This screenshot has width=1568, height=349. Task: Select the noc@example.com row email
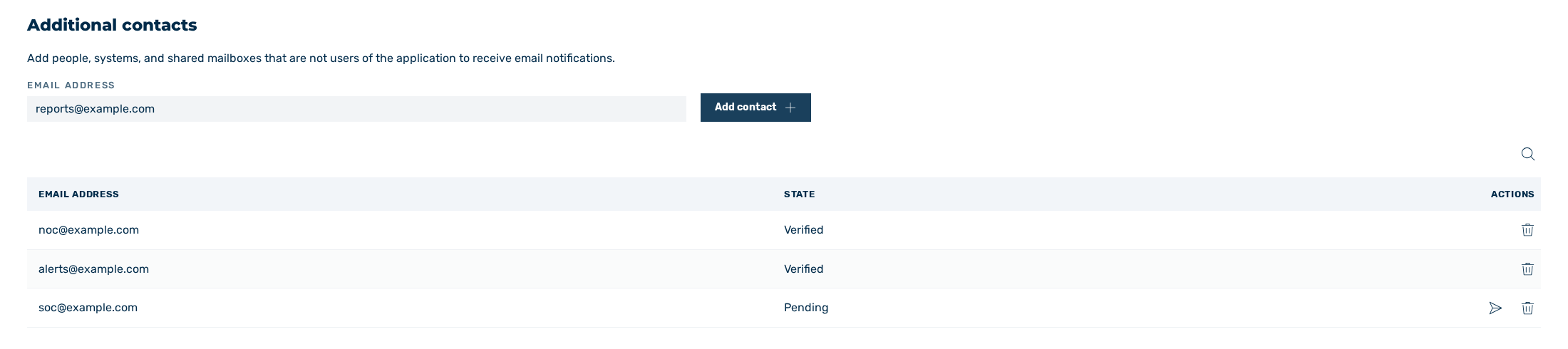tap(88, 230)
